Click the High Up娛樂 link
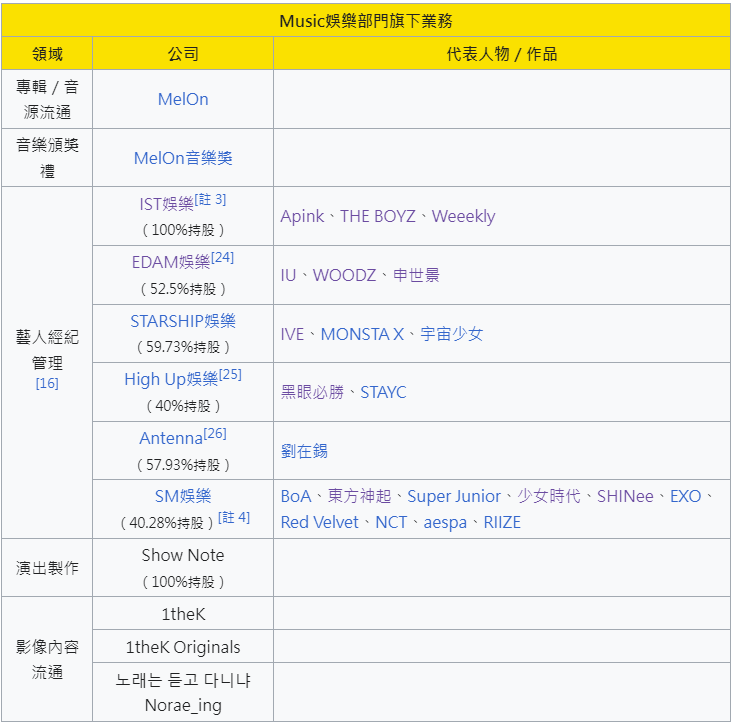 coord(171,379)
